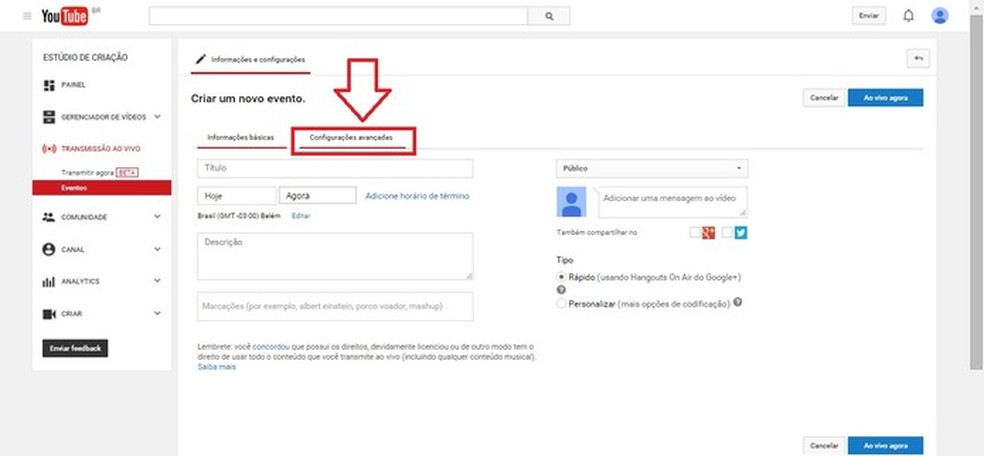Click the search magnifier button

point(549,16)
